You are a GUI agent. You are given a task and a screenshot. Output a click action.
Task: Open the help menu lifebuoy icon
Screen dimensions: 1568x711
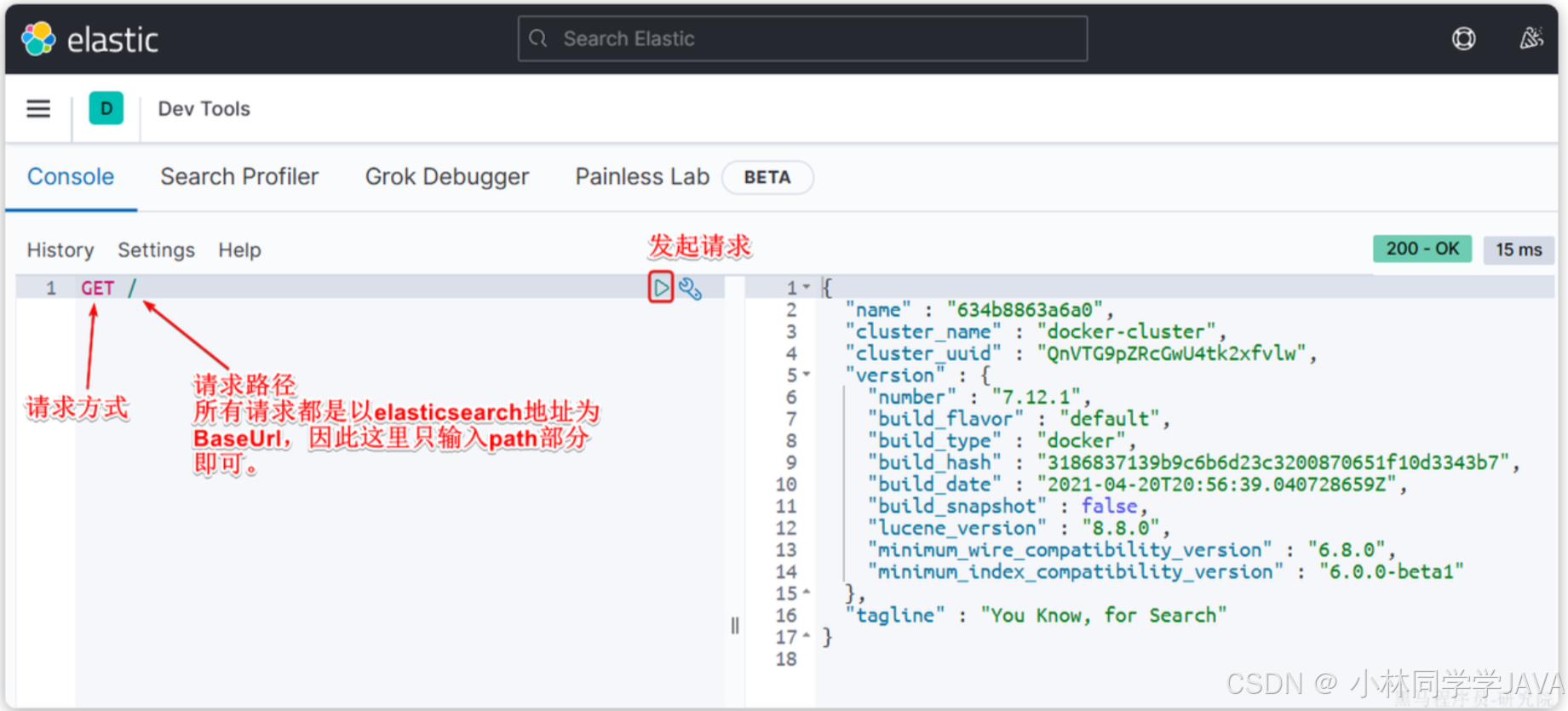coord(1463,38)
